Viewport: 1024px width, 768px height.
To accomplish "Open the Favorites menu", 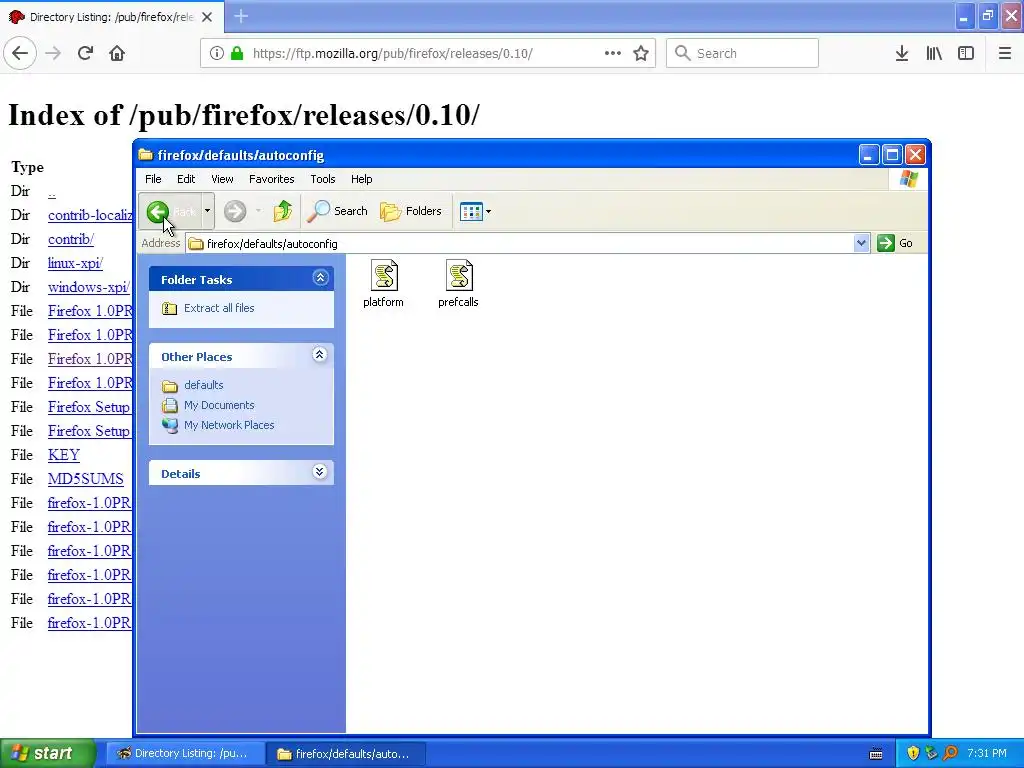I will pyautogui.click(x=272, y=179).
